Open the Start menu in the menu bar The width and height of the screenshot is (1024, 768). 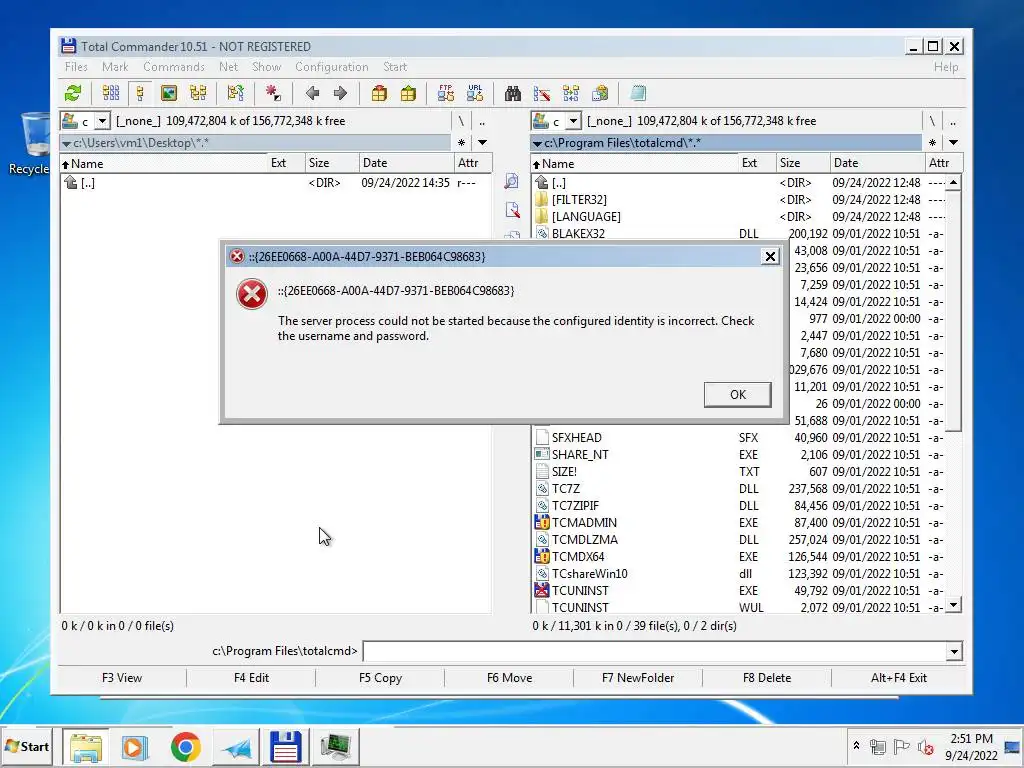pos(395,67)
